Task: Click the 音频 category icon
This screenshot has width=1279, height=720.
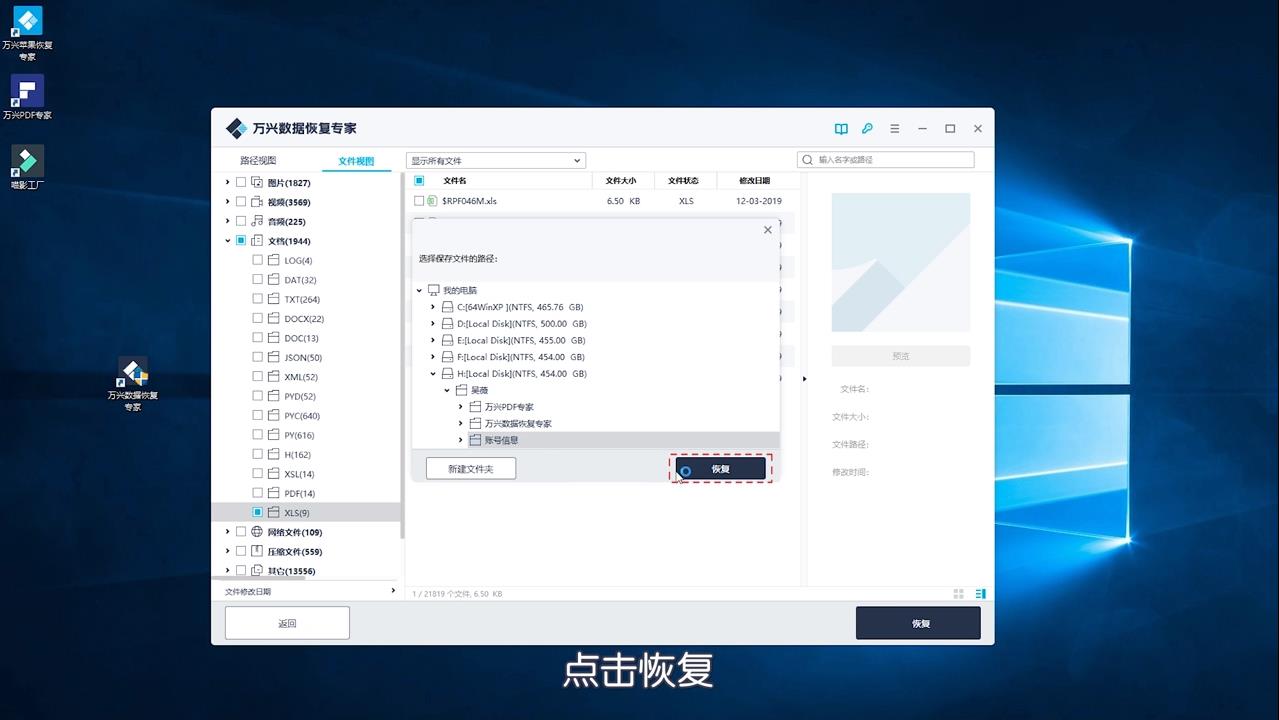Action: tap(257, 221)
